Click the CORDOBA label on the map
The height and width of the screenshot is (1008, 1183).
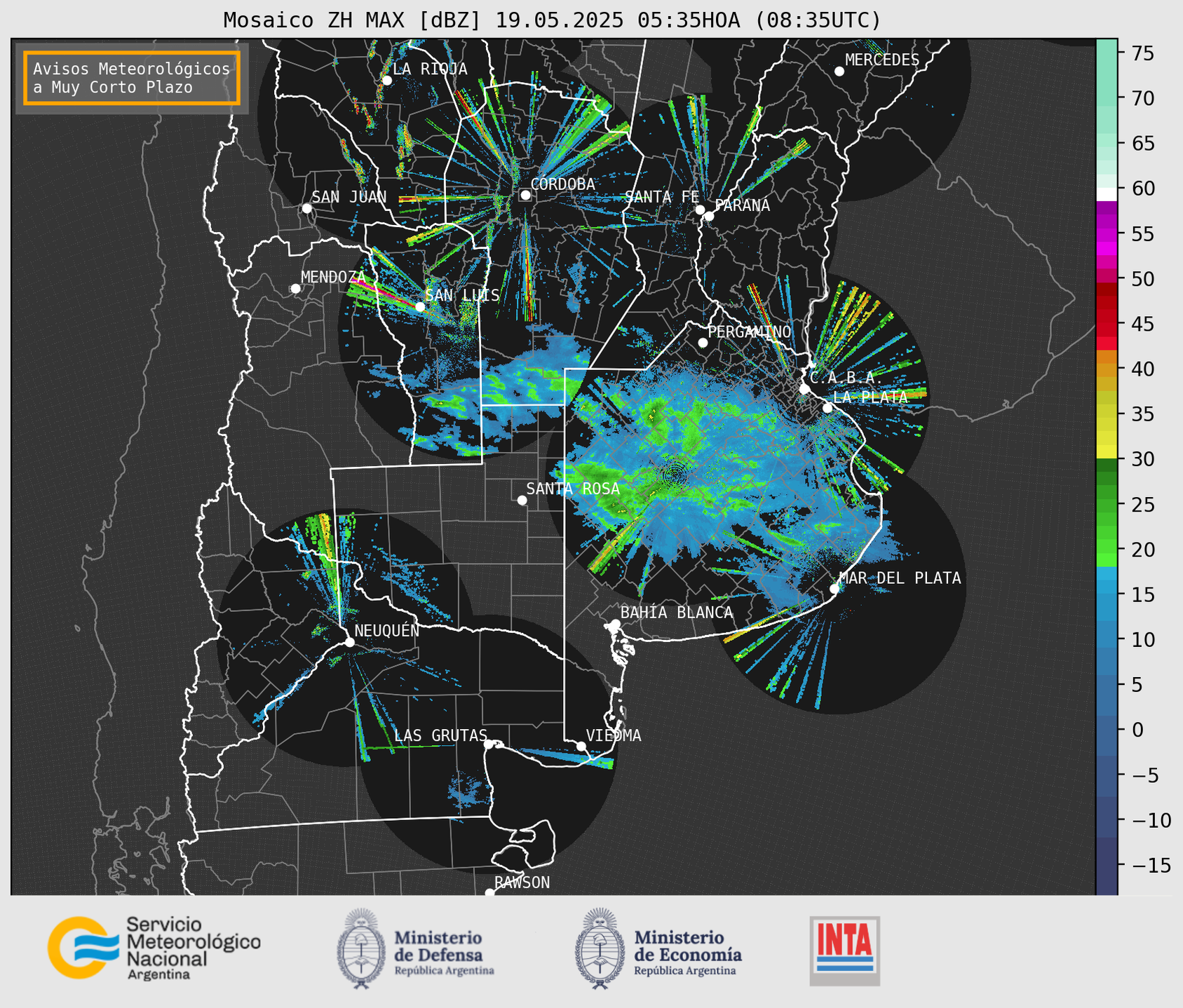(x=562, y=184)
